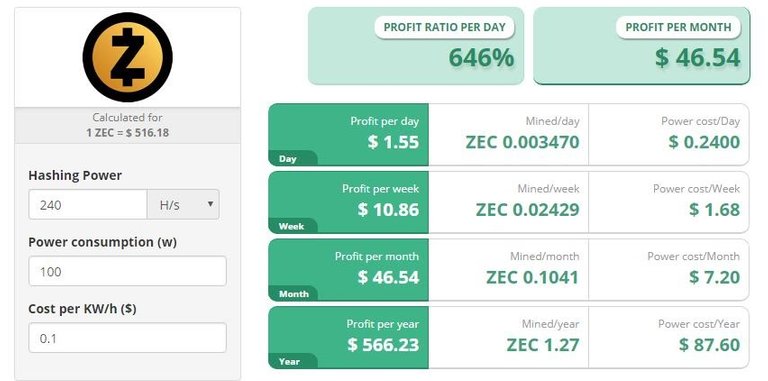Click the Month row tab label

(x=293, y=293)
